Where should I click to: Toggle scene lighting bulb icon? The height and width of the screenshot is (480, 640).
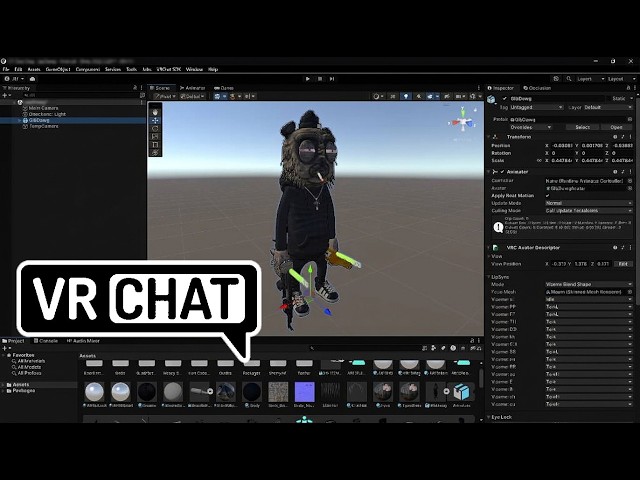[406, 96]
